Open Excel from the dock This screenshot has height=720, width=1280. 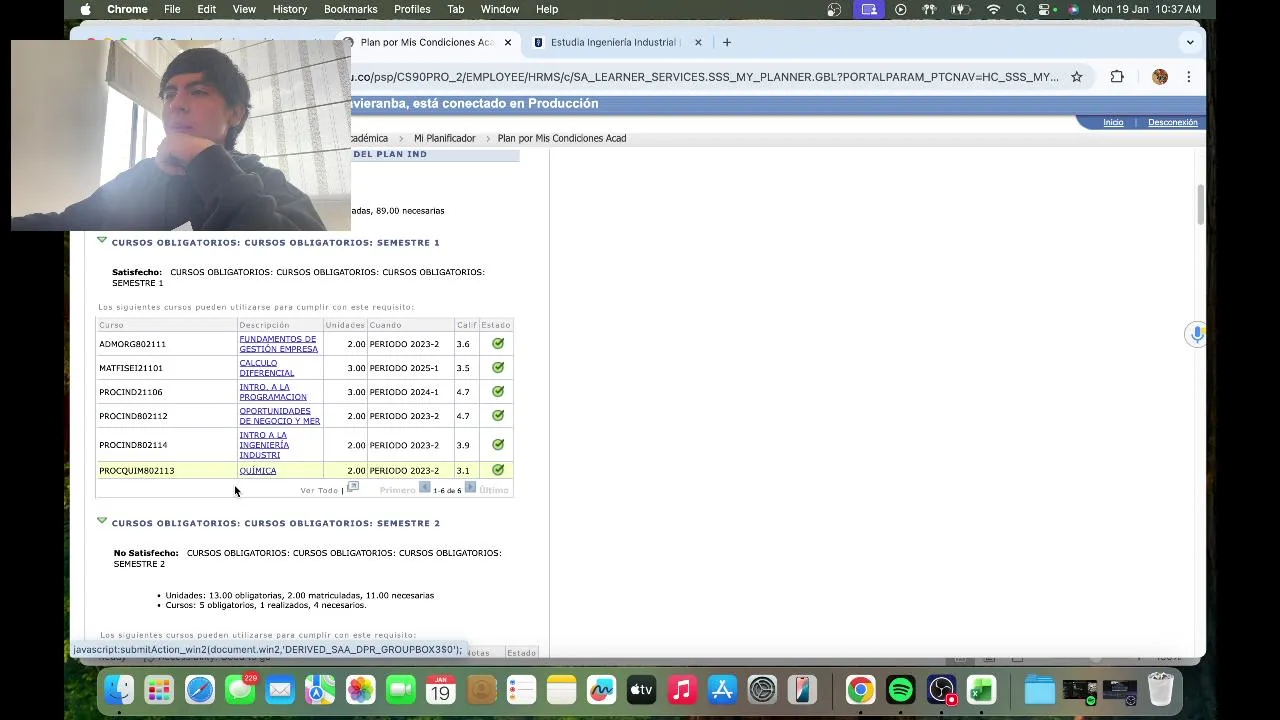(x=981, y=690)
